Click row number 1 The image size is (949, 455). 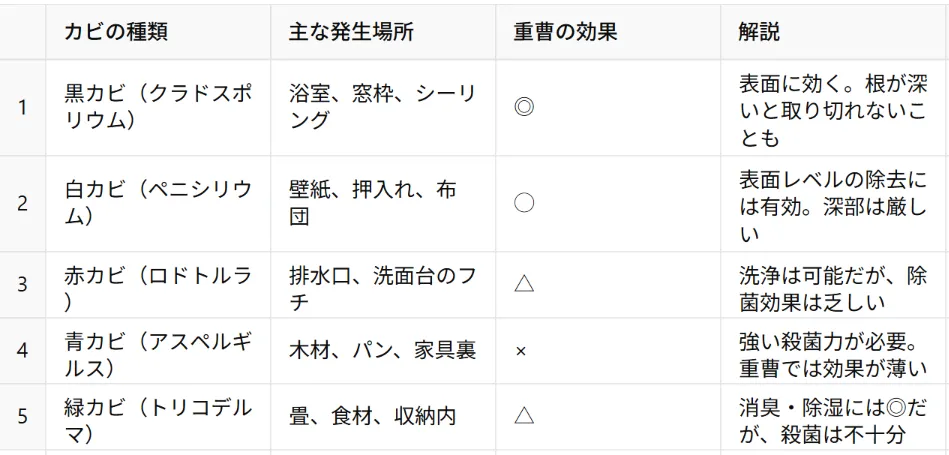22,107
